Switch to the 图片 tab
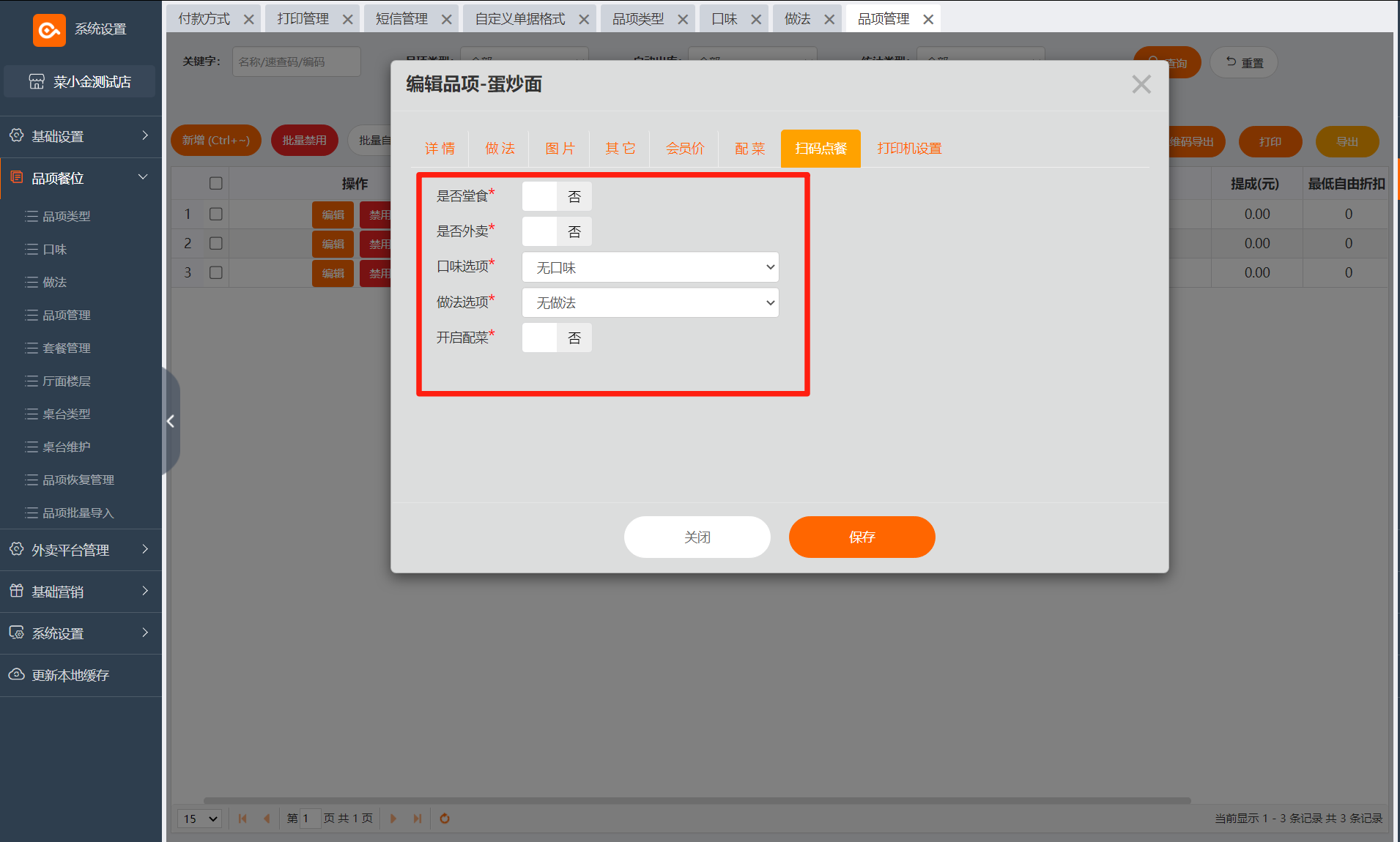Image resolution: width=1400 pixels, height=842 pixels. [560, 149]
